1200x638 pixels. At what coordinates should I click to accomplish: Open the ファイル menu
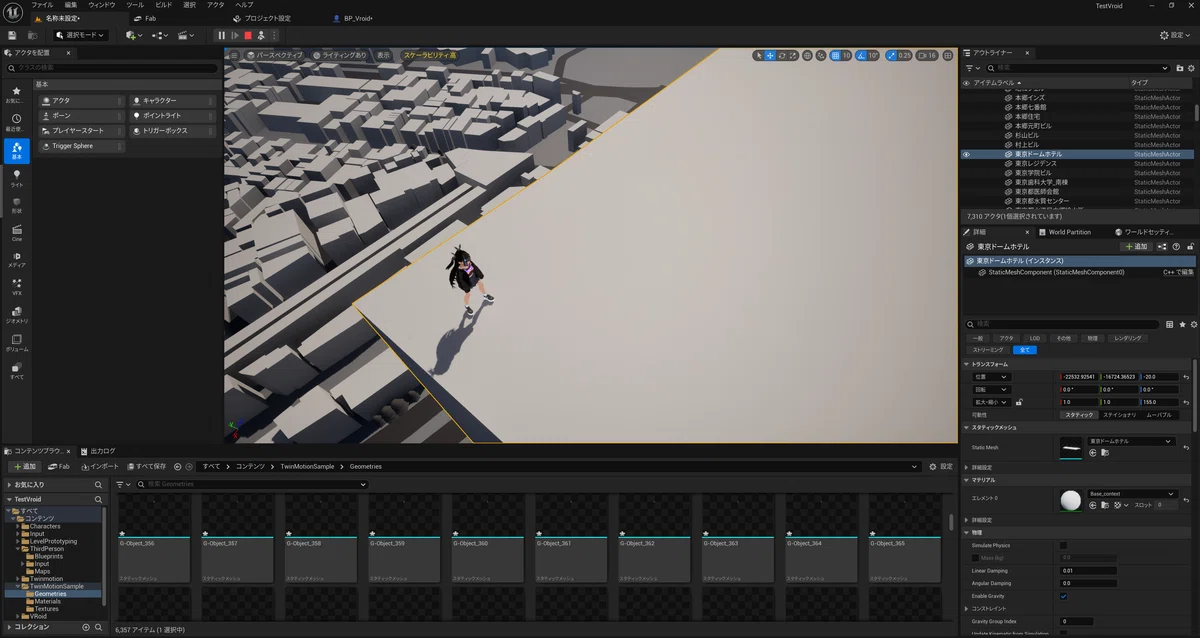(x=42, y=5)
